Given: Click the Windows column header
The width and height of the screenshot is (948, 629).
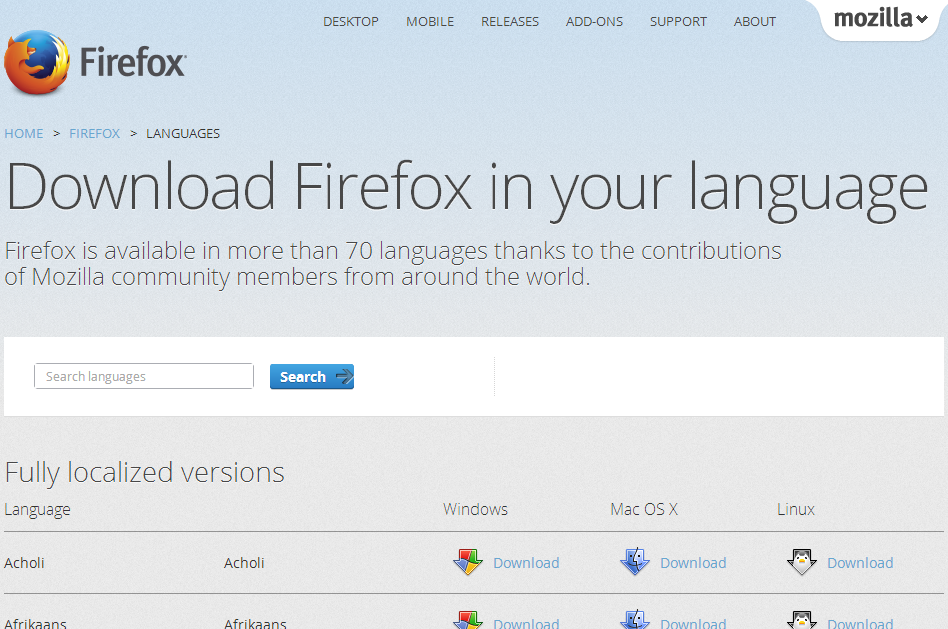Looking at the screenshot, I should [x=475, y=509].
